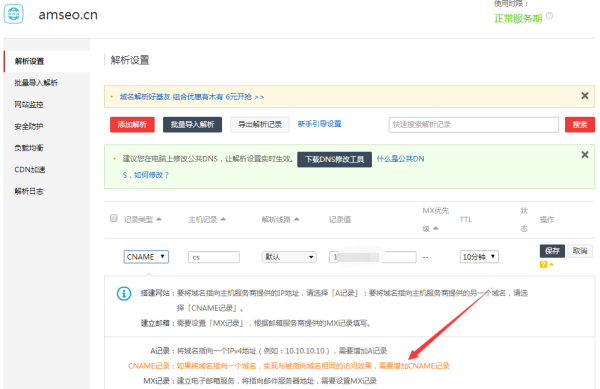Click the orange CNAME记录 description line
Screen dimensions: 600x389
click(x=289, y=366)
